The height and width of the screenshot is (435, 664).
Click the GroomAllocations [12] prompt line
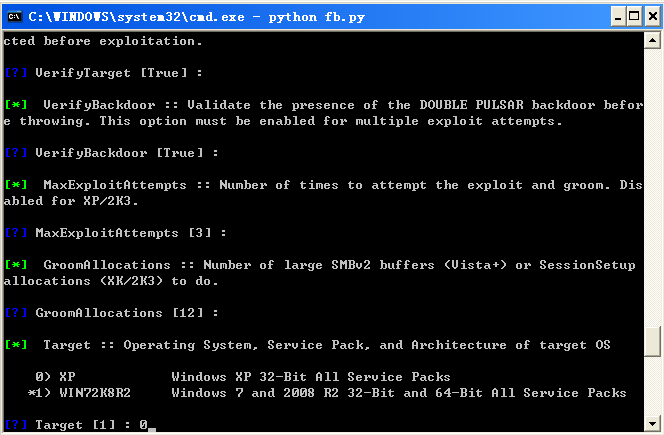tap(111, 313)
